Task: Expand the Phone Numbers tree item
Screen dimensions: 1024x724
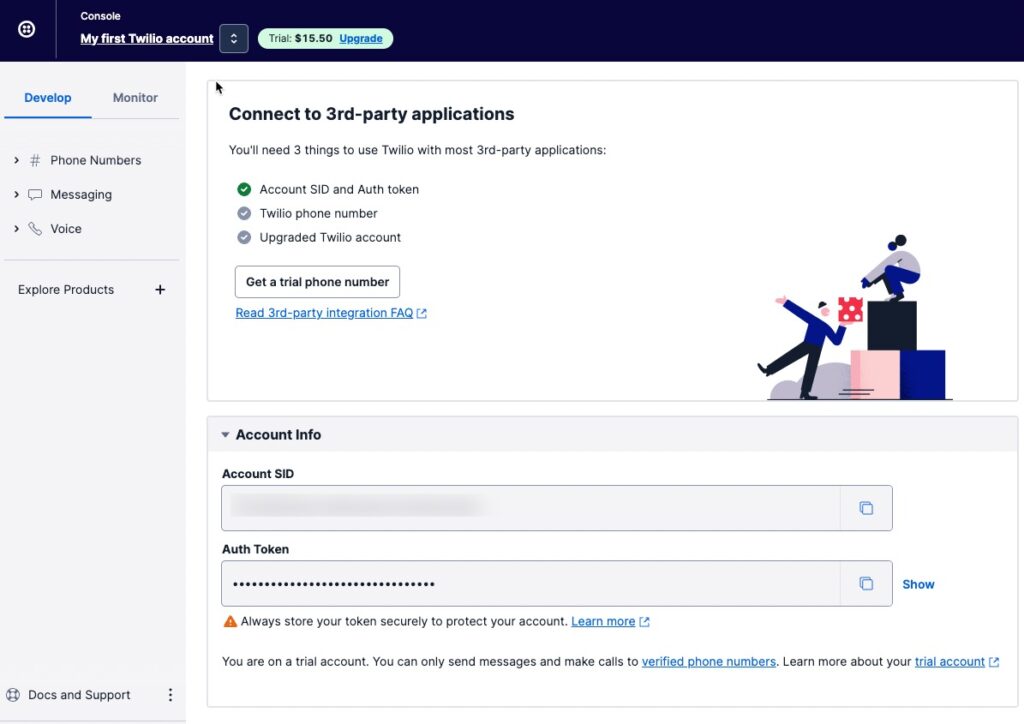Action: (x=15, y=160)
